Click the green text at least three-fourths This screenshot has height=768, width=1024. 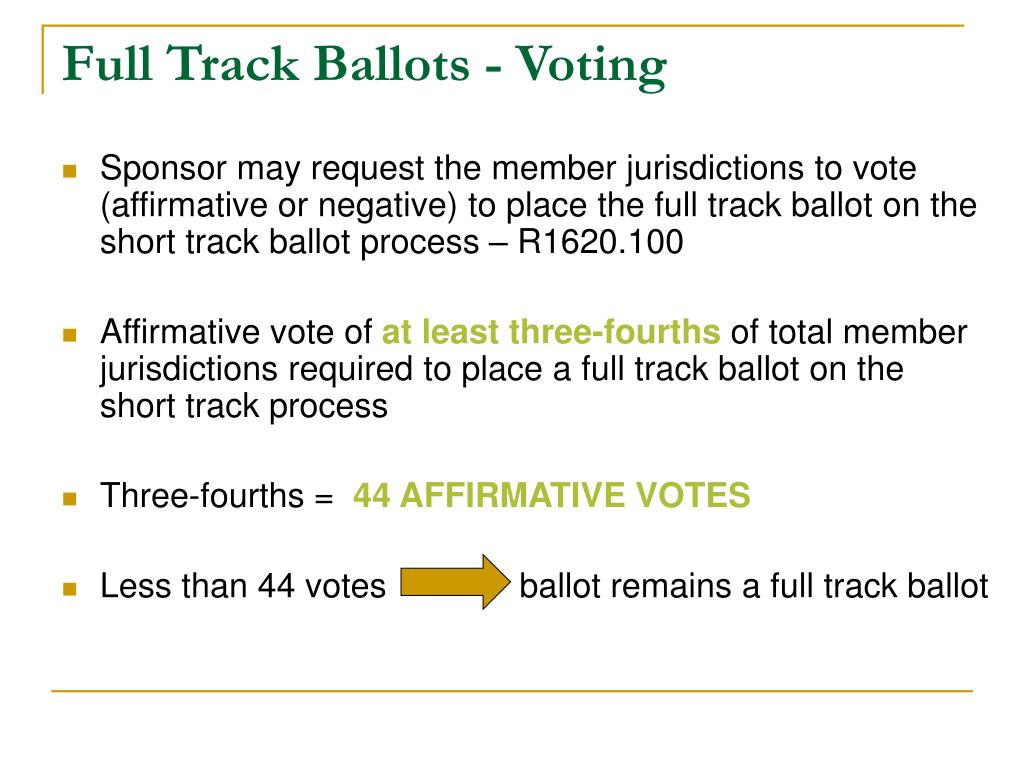pos(551,331)
